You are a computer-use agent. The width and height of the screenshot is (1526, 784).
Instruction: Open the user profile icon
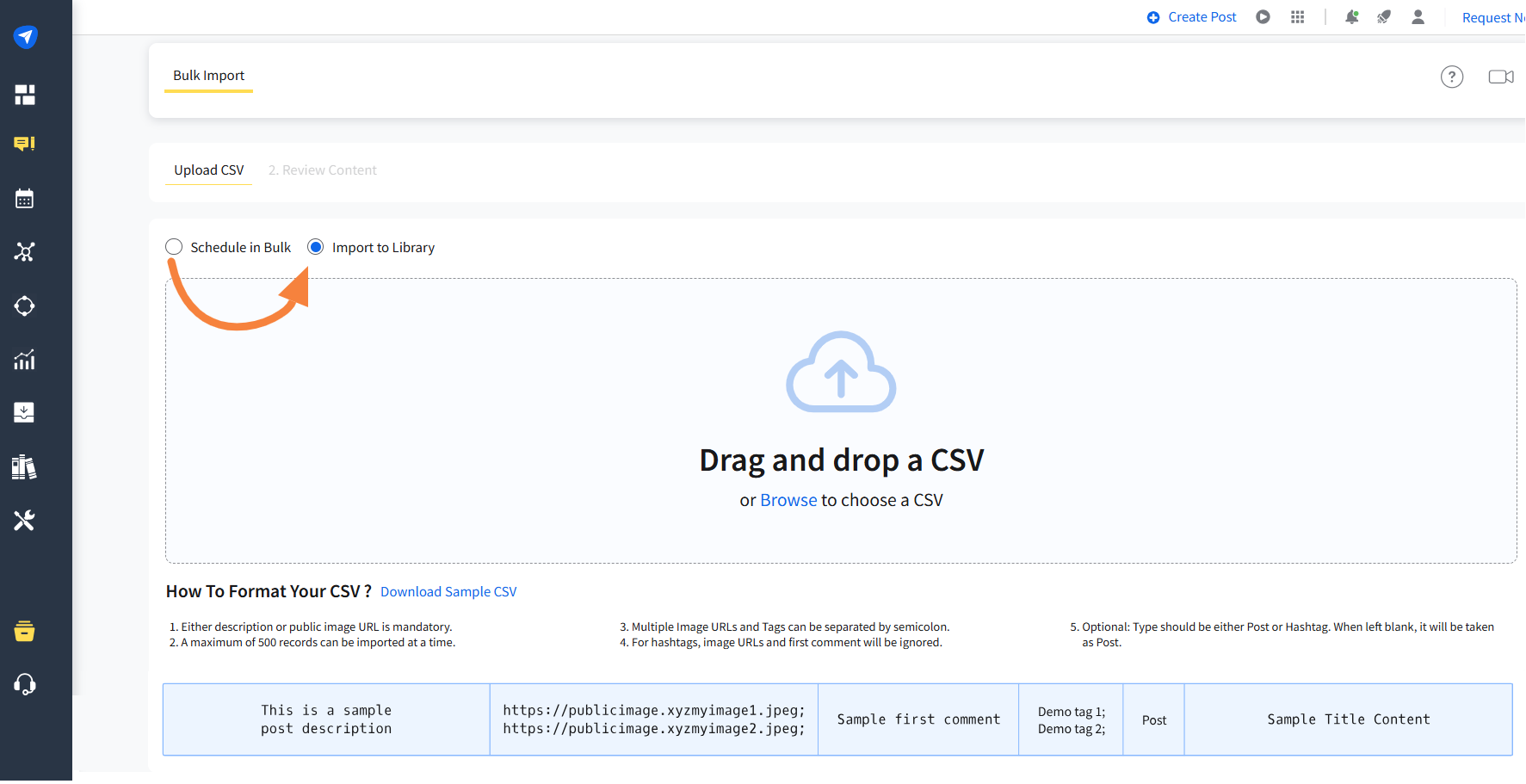pyautogui.click(x=1418, y=17)
